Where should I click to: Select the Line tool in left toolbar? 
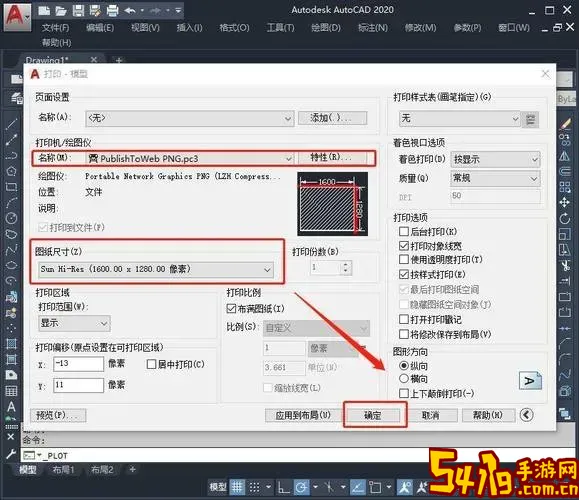click(11, 124)
